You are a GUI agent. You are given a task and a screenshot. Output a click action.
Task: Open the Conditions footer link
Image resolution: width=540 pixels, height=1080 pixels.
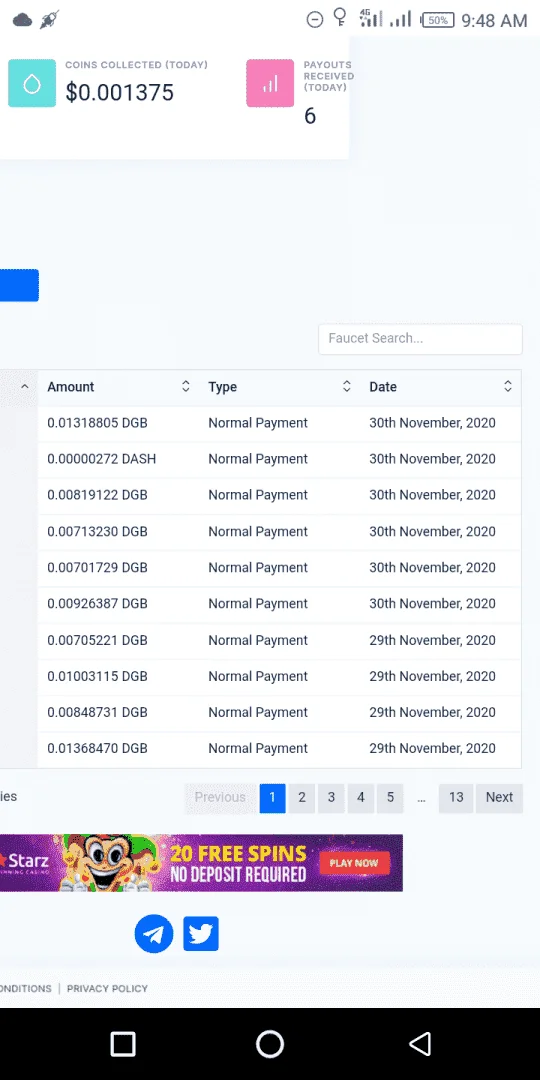click(x=25, y=988)
